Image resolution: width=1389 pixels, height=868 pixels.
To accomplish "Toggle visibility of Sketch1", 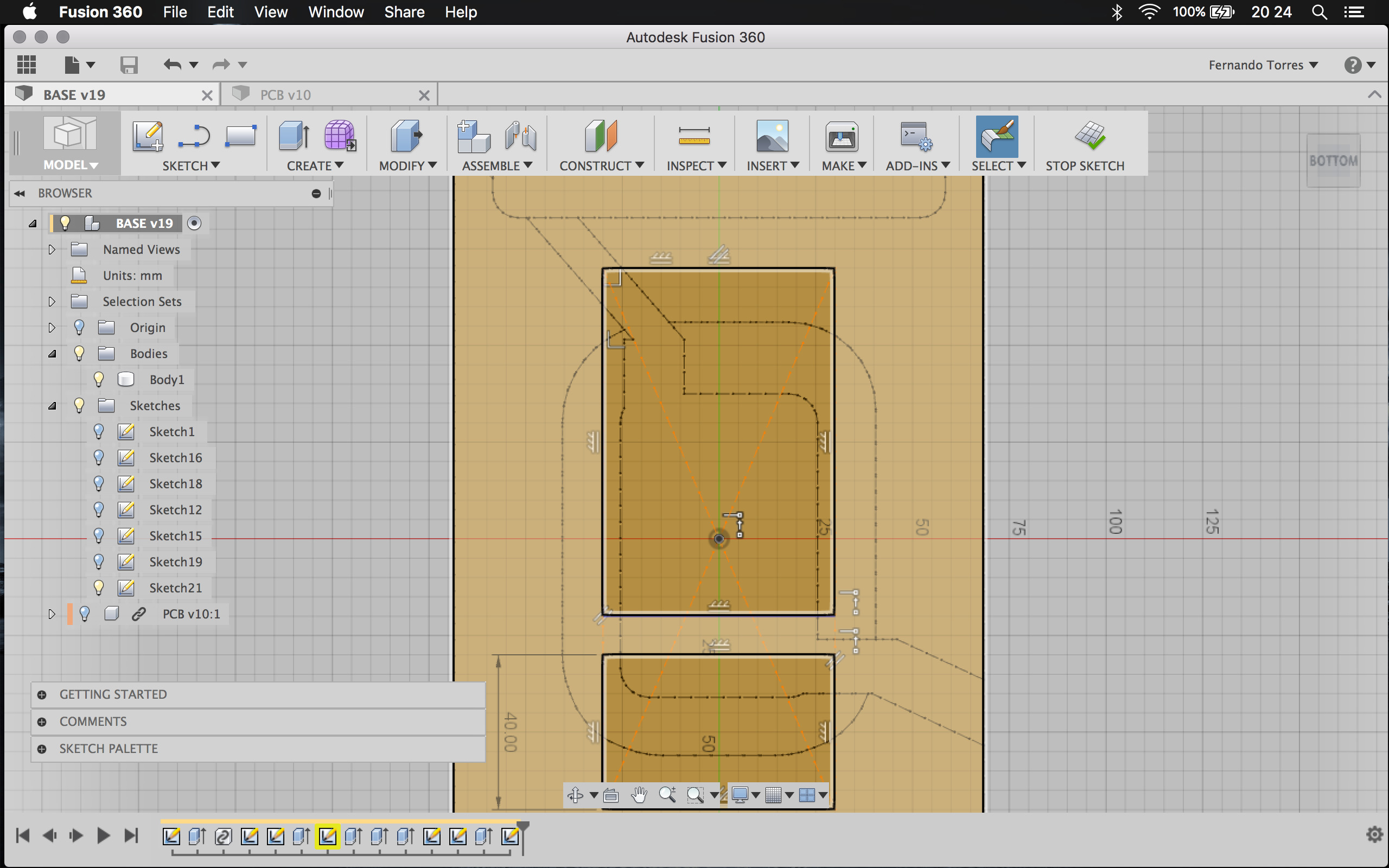I will (99, 432).
